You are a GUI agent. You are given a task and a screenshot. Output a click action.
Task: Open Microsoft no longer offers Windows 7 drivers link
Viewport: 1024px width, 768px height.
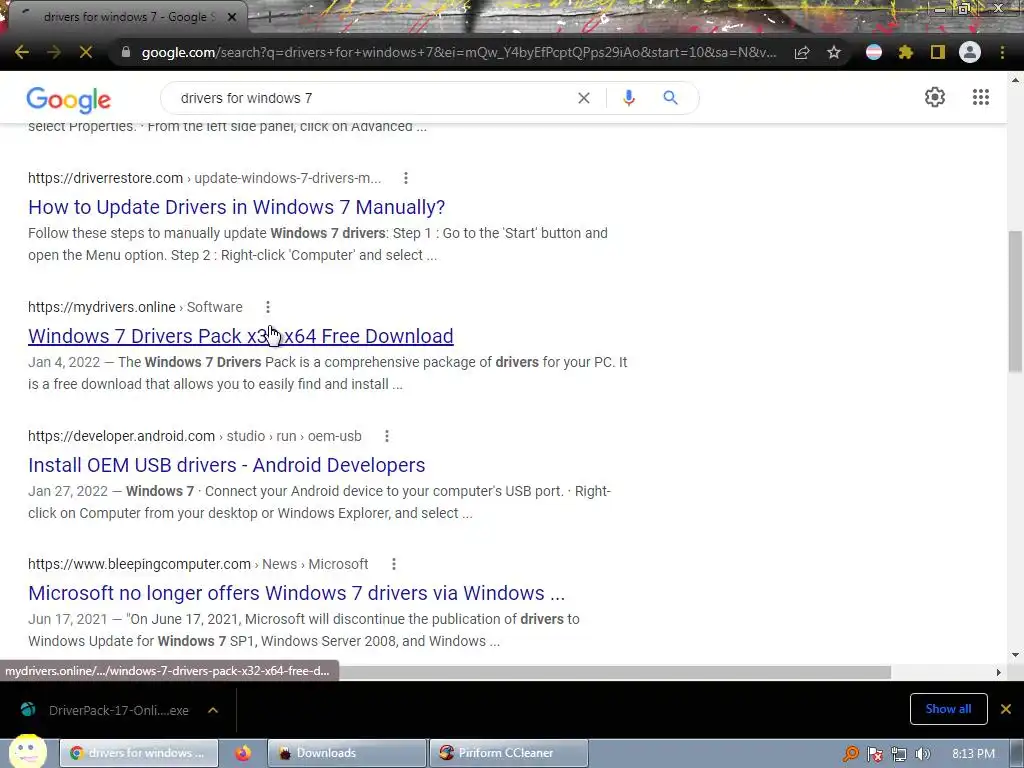296,593
